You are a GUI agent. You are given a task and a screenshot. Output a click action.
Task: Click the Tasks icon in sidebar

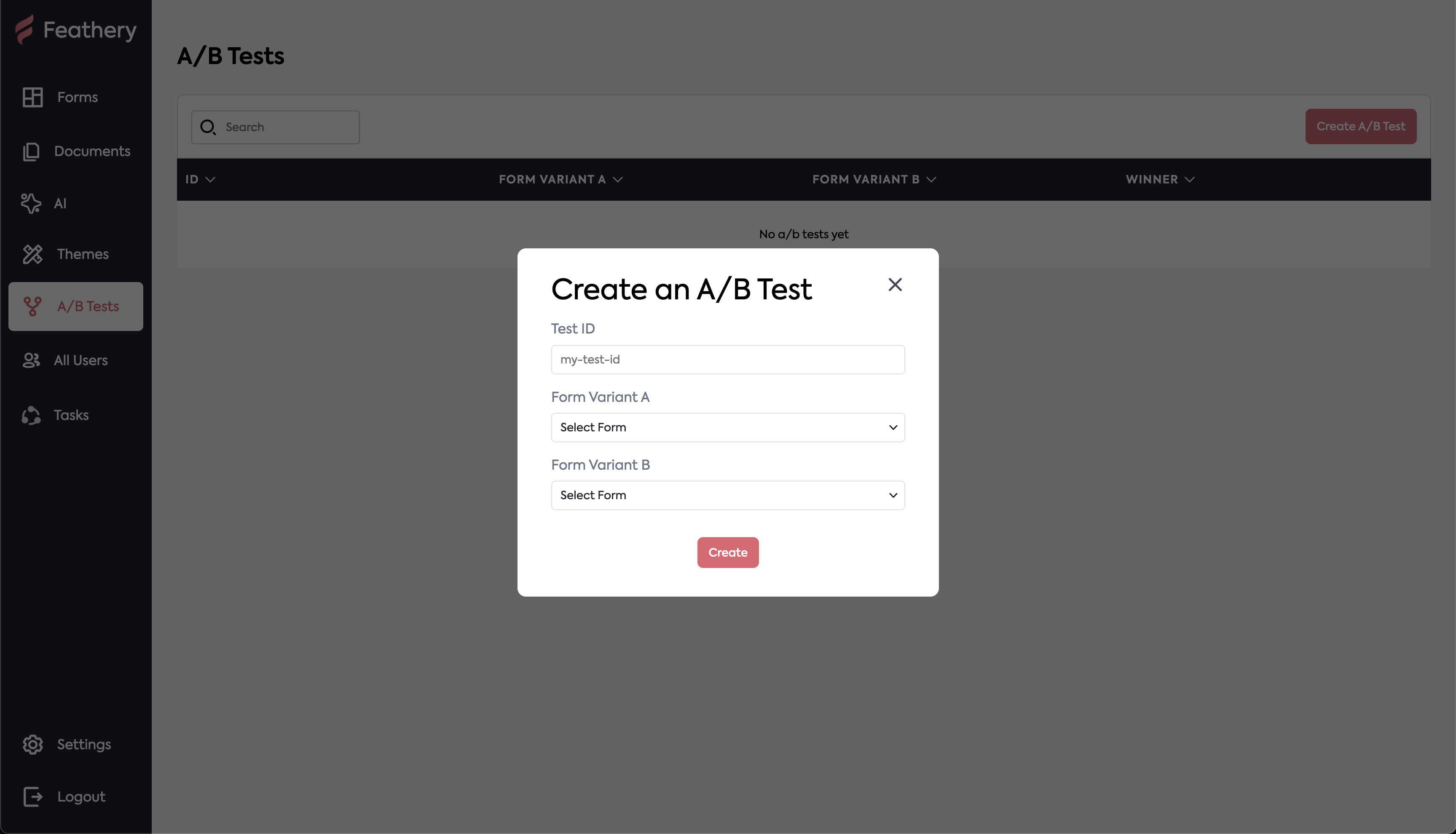(x=31, y=415)
